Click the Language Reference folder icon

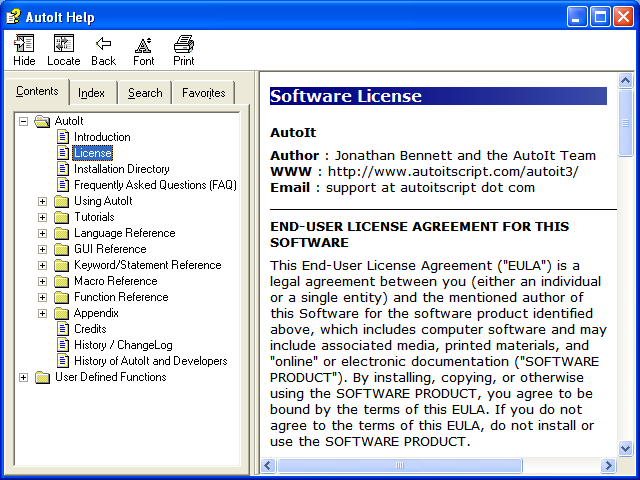pyautogui.click(x=61, y=233)
